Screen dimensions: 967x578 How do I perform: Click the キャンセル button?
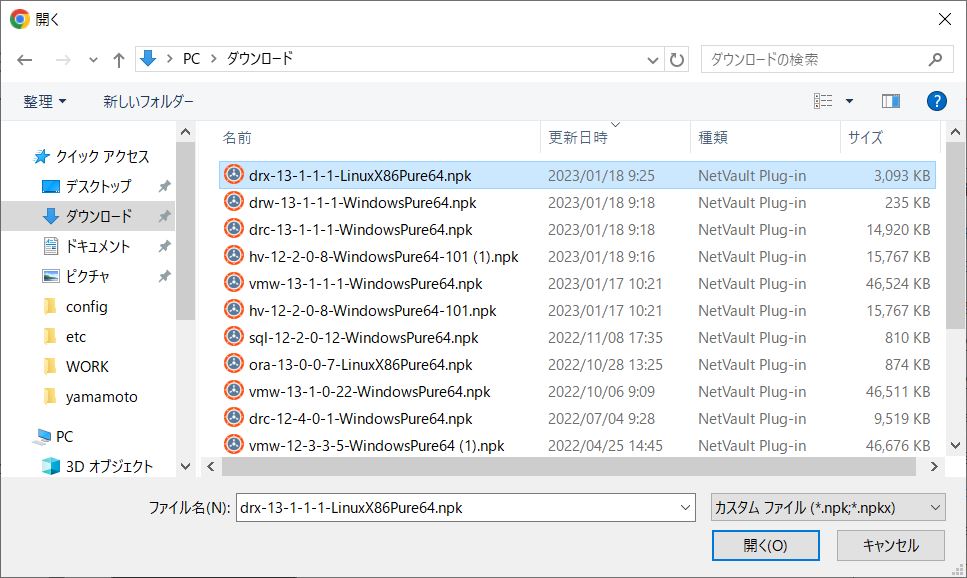point(891,545)
